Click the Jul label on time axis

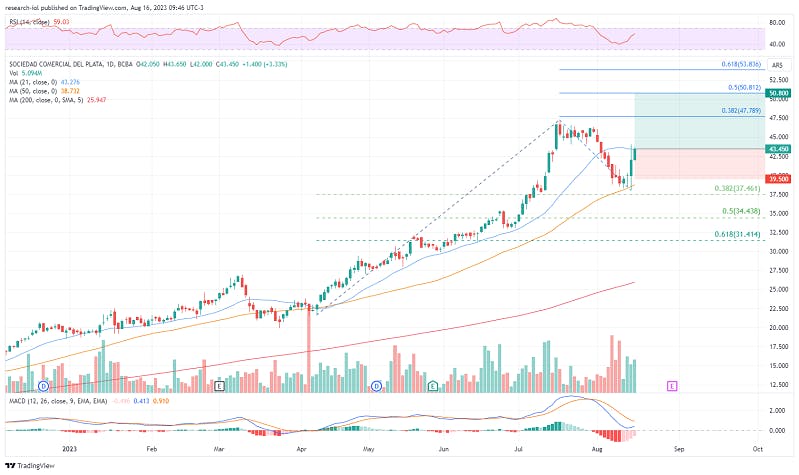coord(518,449)
